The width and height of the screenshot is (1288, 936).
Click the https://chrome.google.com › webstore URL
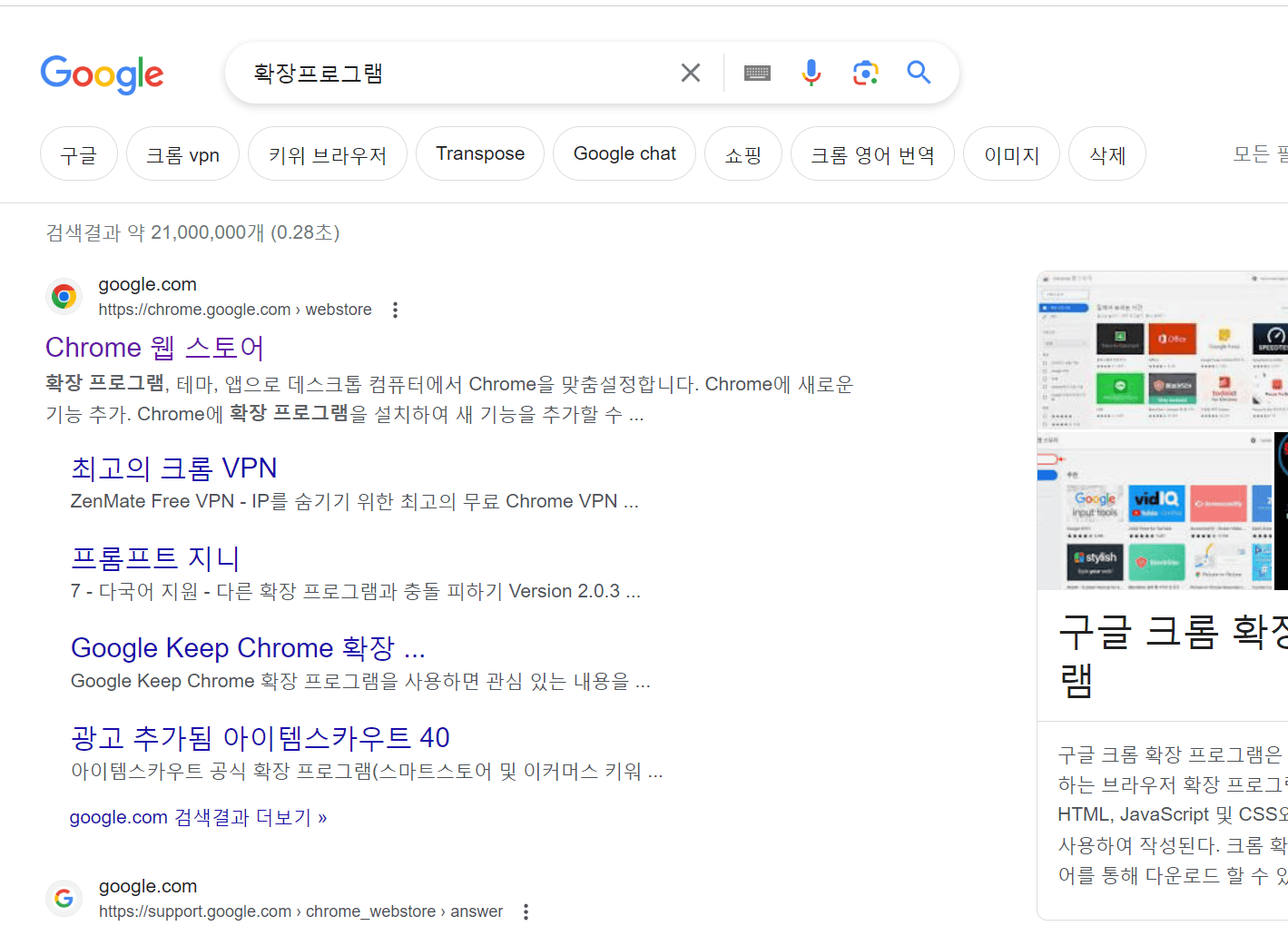pyautogui.click(x=235, y=310)
